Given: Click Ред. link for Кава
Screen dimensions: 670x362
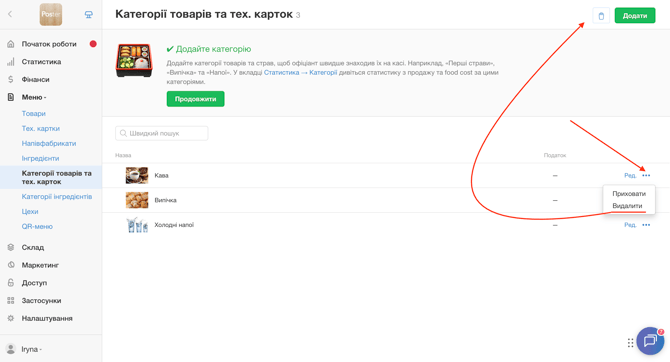Looking at the screenshot, I should pos(630,175).
